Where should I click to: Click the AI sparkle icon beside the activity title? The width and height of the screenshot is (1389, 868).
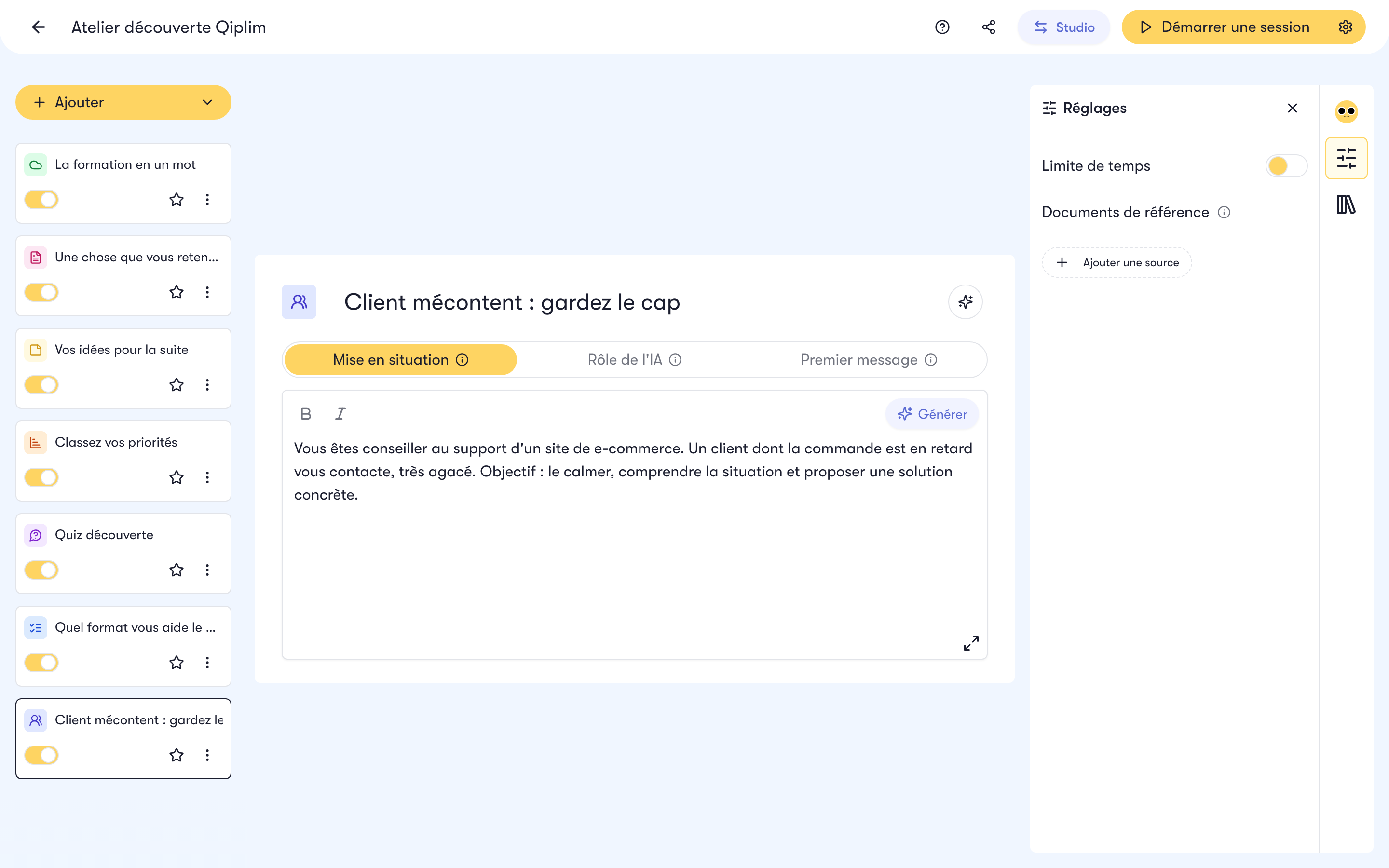tap(966, 302)
